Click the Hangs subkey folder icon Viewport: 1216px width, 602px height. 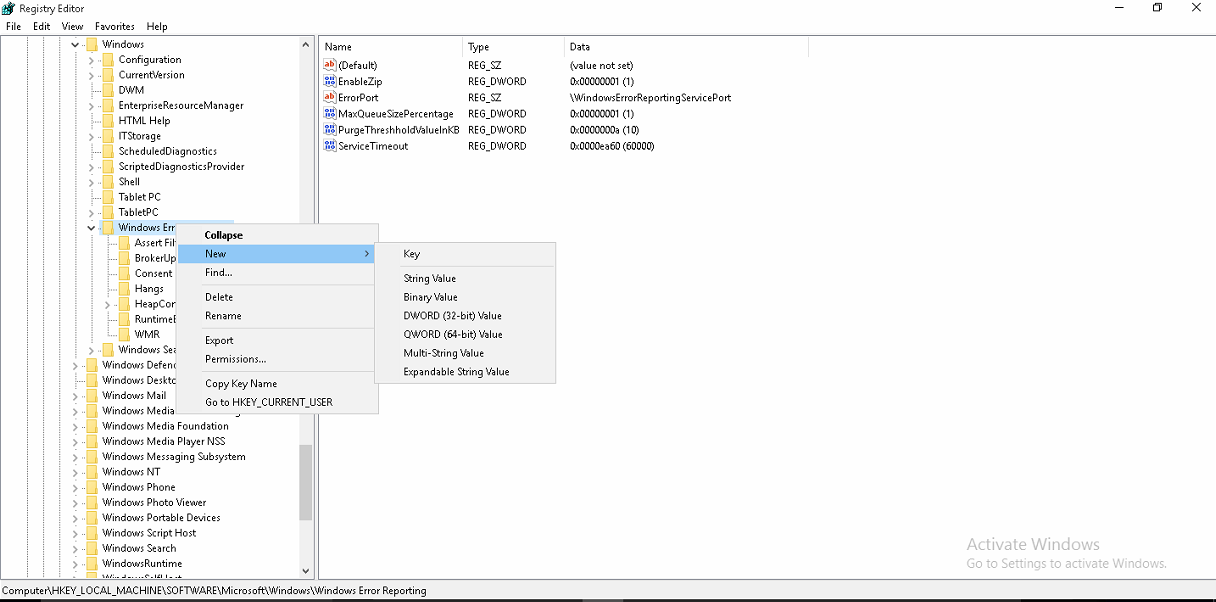[124, 288]
